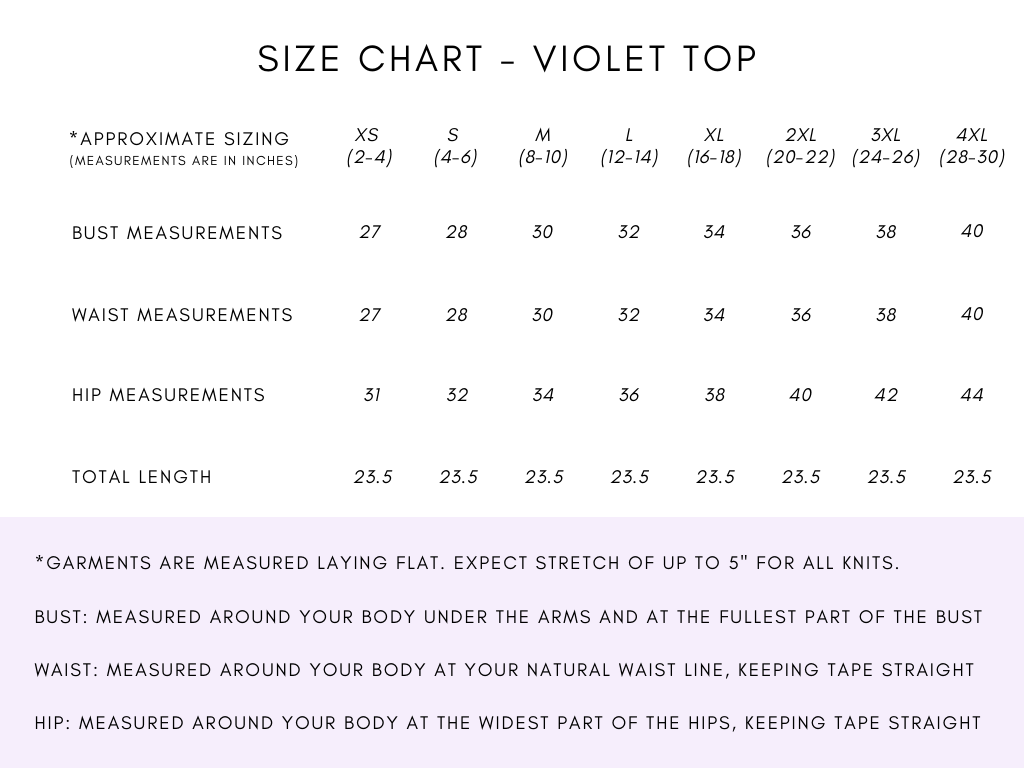1024x768 pixels.
Task: Click the Bust measuring instructions line
Action: tap(509, 617)
